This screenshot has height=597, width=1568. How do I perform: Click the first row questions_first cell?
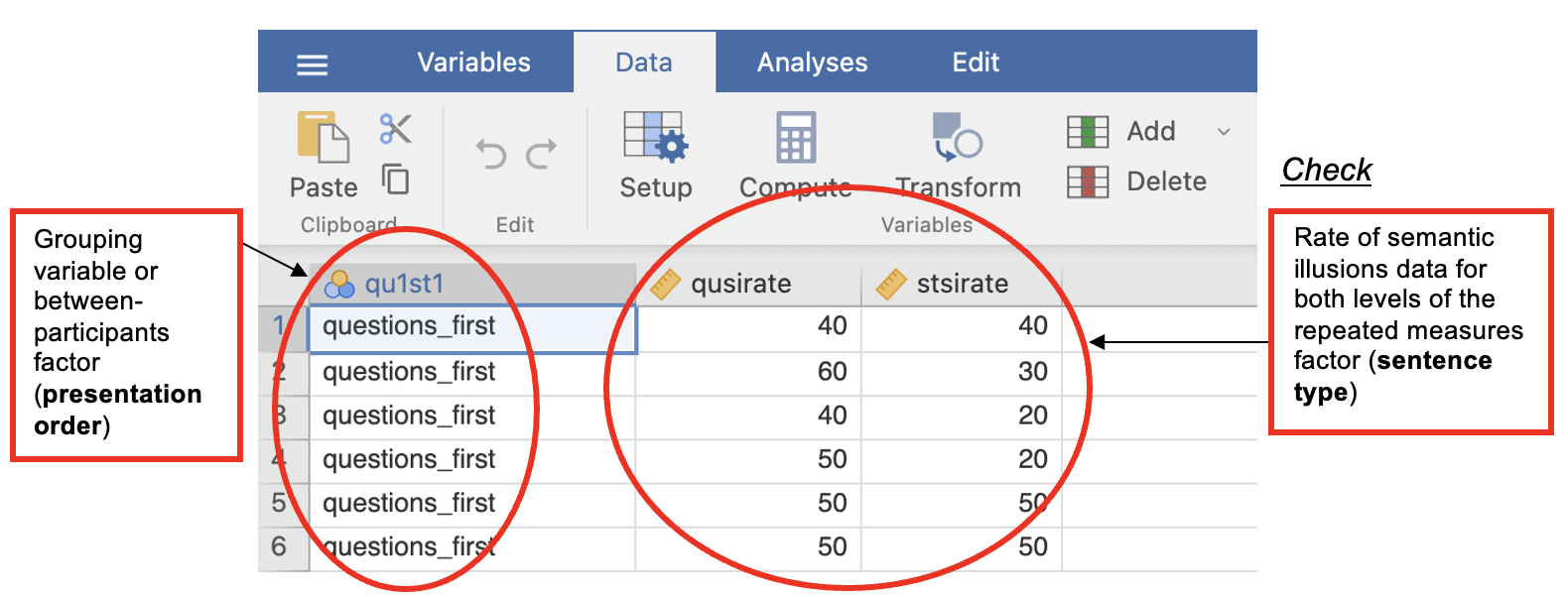pos(472,327)
